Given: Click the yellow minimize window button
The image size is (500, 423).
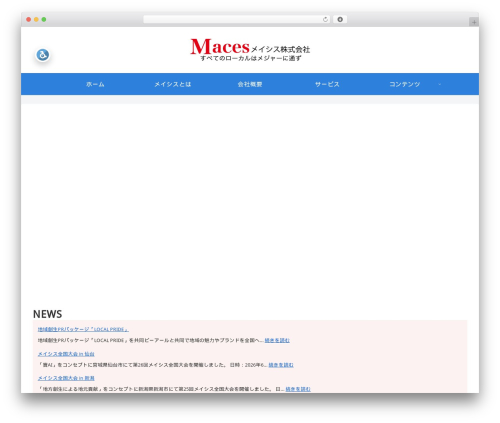Looking at the screenshot, I should pos(36,20).
